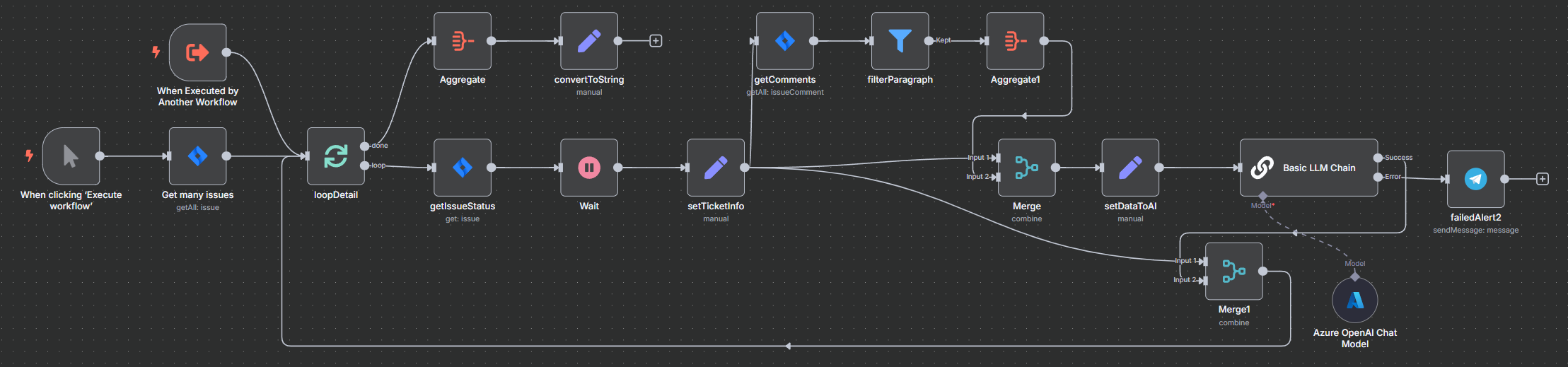Viewport: 1568px width, 367px height.
Task: Click the plus button after failedAlert2
Action: (1543, 179)
